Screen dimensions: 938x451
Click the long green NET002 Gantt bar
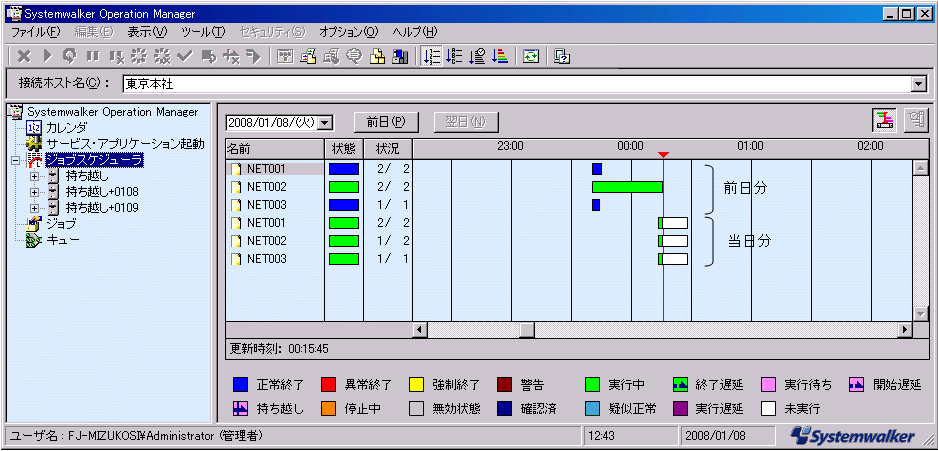628,187
